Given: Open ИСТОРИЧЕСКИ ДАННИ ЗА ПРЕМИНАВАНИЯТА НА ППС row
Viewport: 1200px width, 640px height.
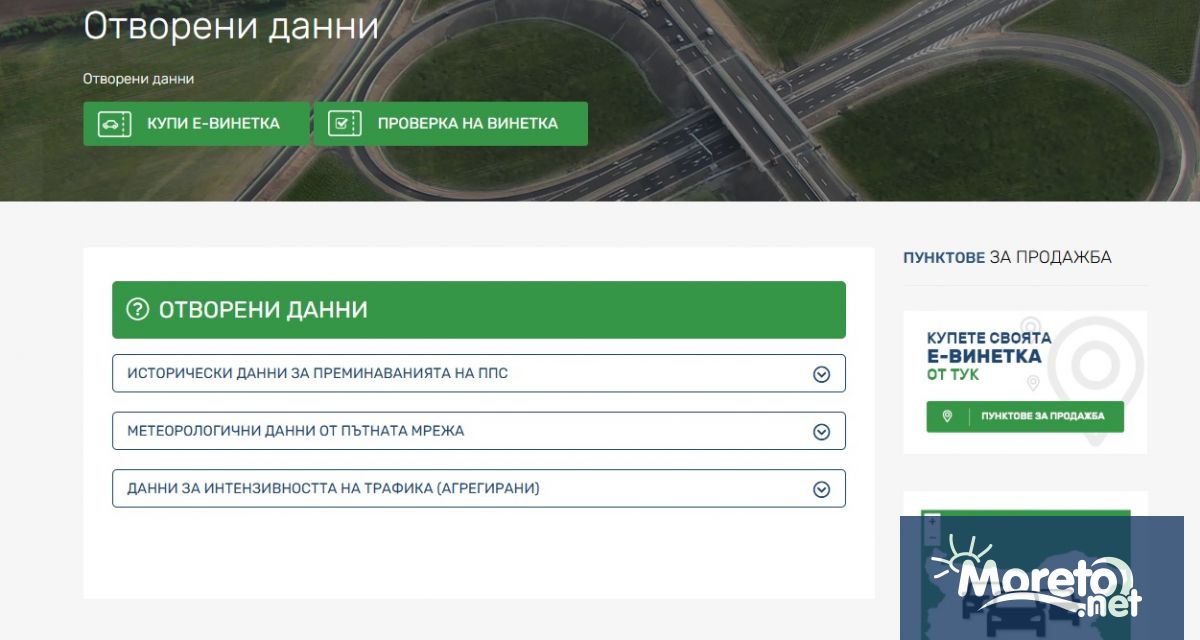Looking at the screenshot, I should click(x=479, y=373).
